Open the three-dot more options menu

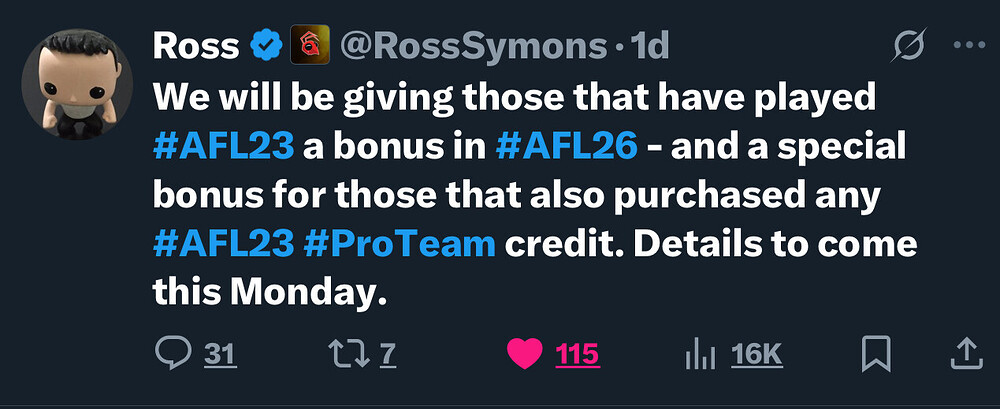coord(969,45)
